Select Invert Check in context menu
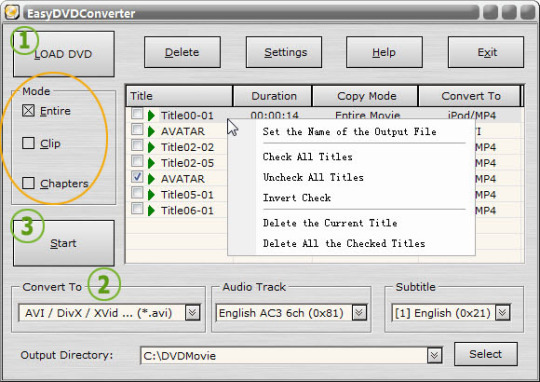The image size is (540, 382). click(x=297, y=198)
